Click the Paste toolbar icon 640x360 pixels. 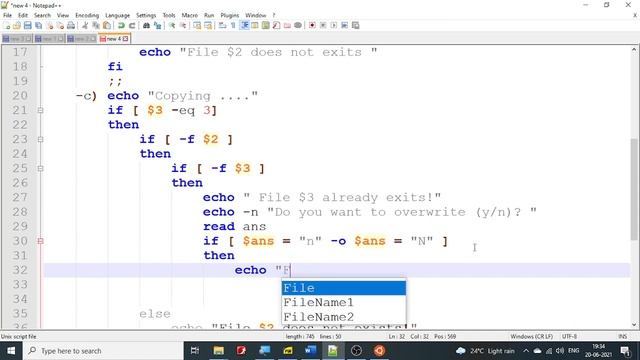tap(107, 25)
